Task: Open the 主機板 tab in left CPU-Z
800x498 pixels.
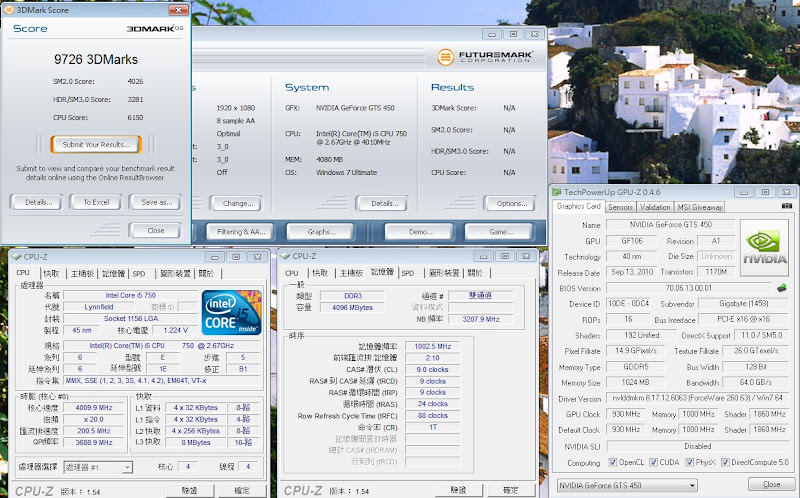Action: tap(82, 273)
